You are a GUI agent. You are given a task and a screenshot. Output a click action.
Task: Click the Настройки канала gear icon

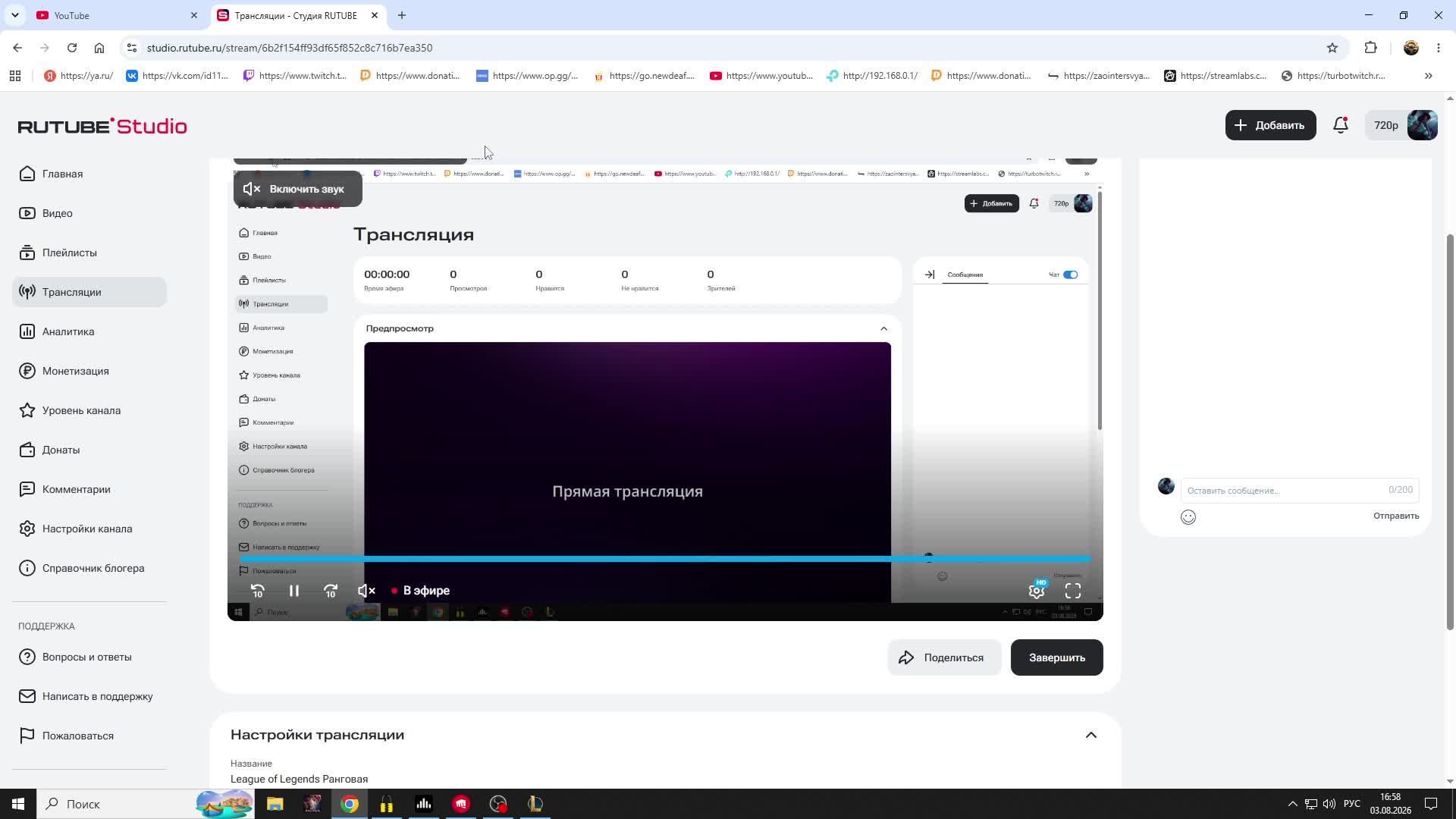point(27,529)
